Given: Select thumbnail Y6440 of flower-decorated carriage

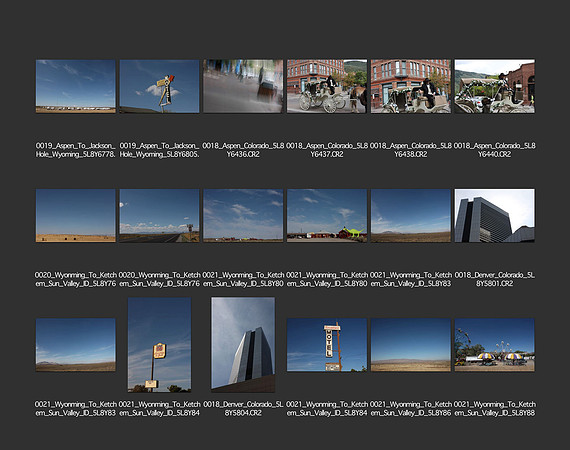Looking at the screenshot, I should click(494, 86).
